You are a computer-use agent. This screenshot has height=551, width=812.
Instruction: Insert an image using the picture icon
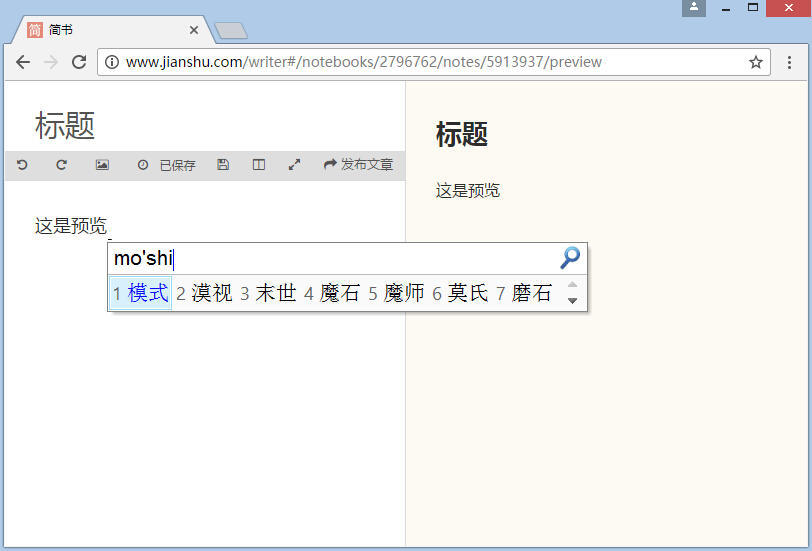click(102, 165)
